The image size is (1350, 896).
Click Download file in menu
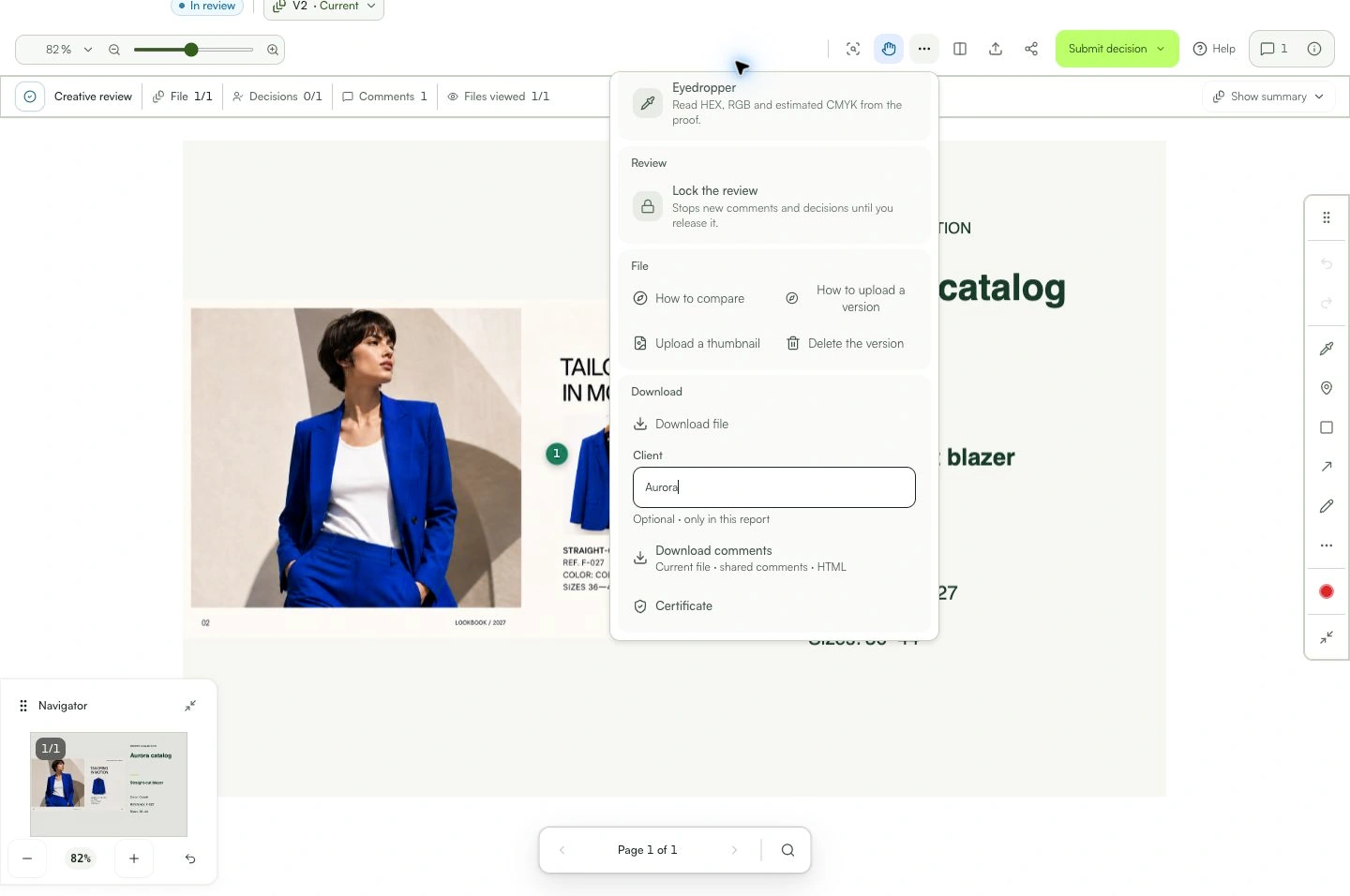[682, 425]
